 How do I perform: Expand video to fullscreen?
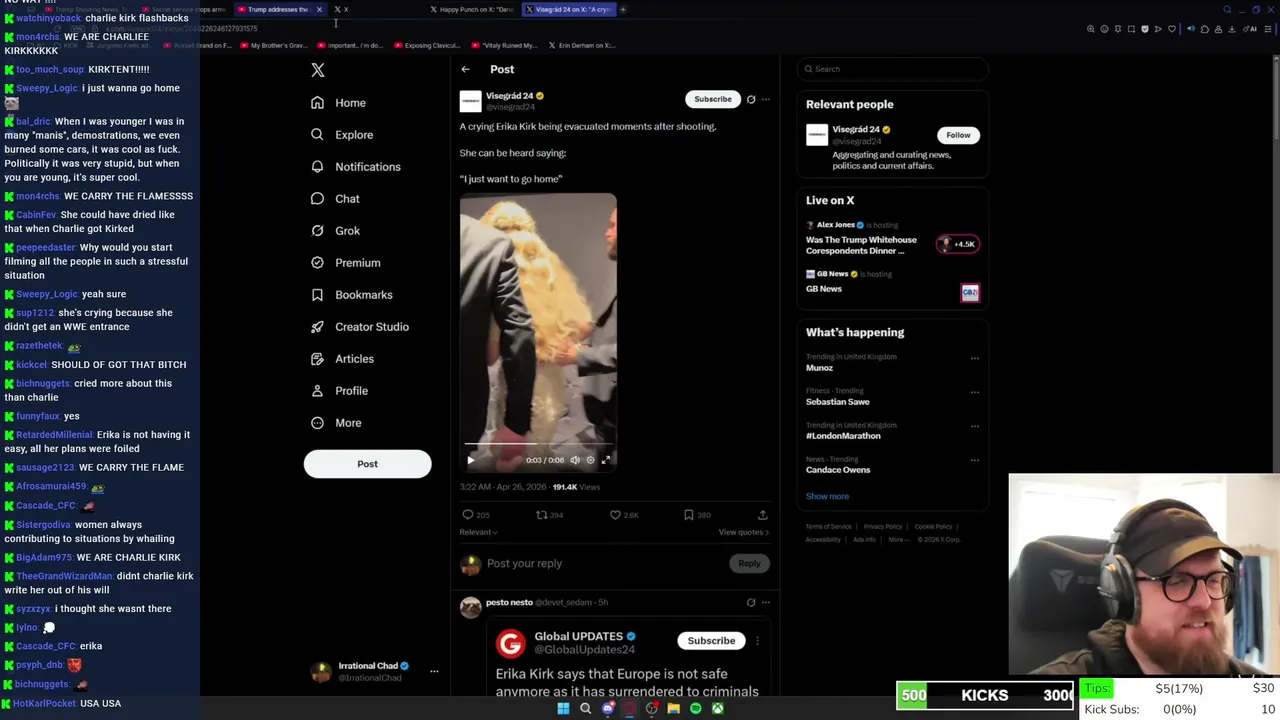click(605, 460)
